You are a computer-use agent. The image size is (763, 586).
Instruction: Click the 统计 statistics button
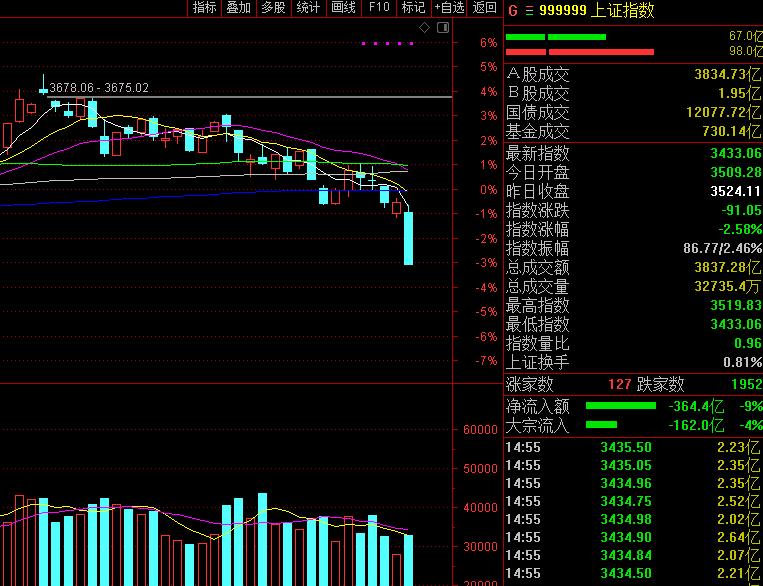pyautogui.click(x=309, y=8)
